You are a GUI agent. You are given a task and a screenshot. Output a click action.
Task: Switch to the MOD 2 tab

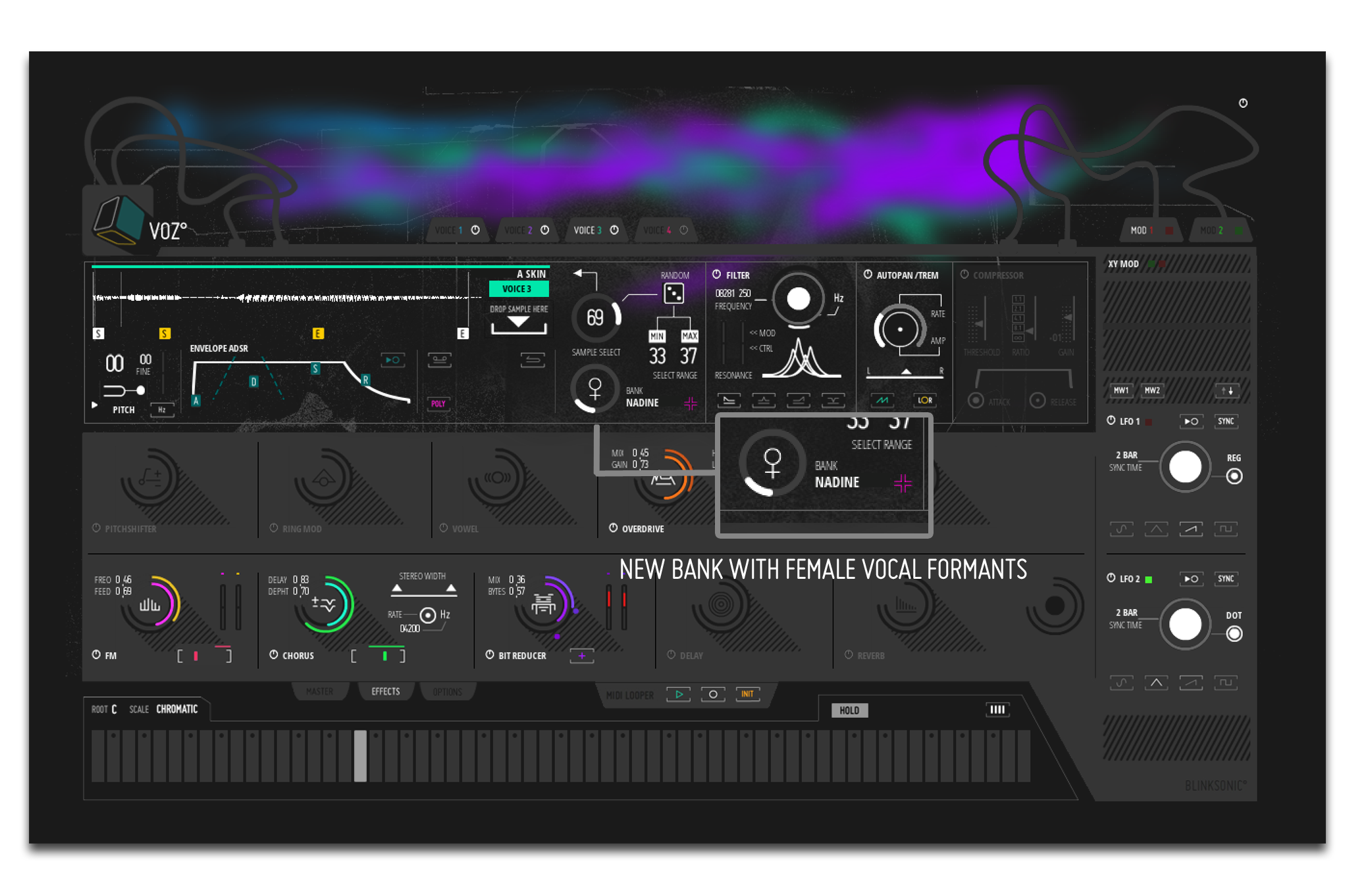point(1220,230)
